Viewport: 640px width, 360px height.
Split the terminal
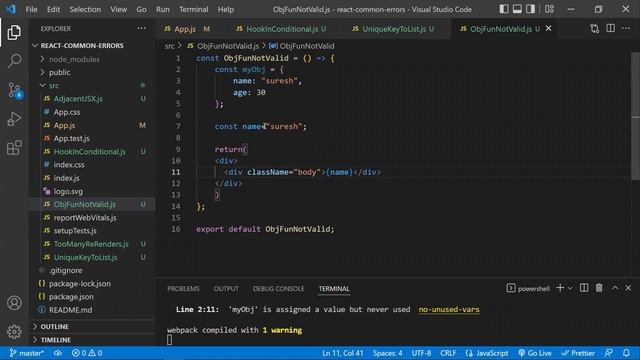coord(584,288)
